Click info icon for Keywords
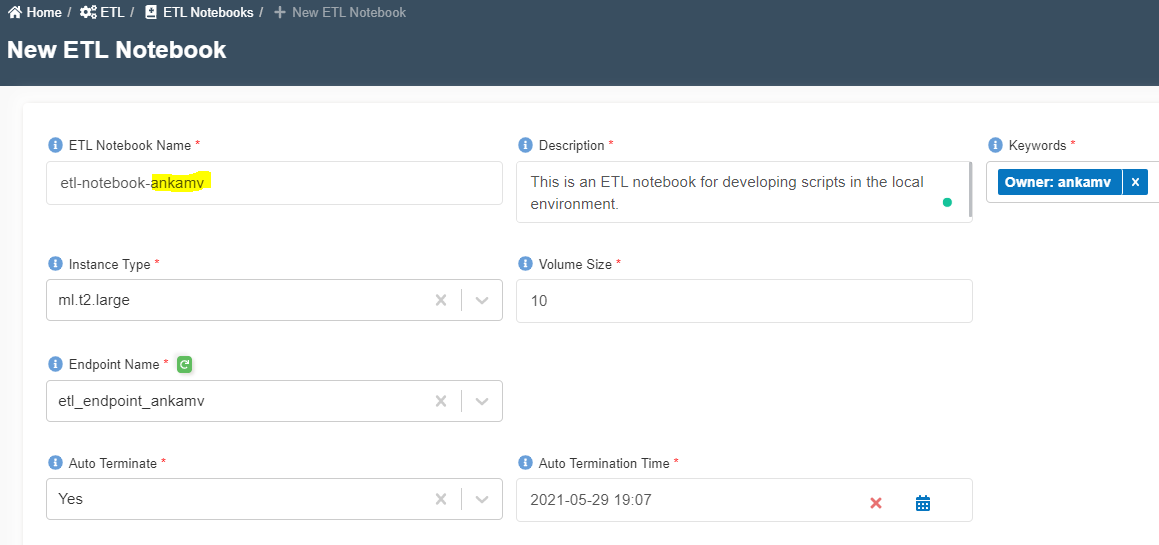The image size is (1159, 545). coord(995,145)
